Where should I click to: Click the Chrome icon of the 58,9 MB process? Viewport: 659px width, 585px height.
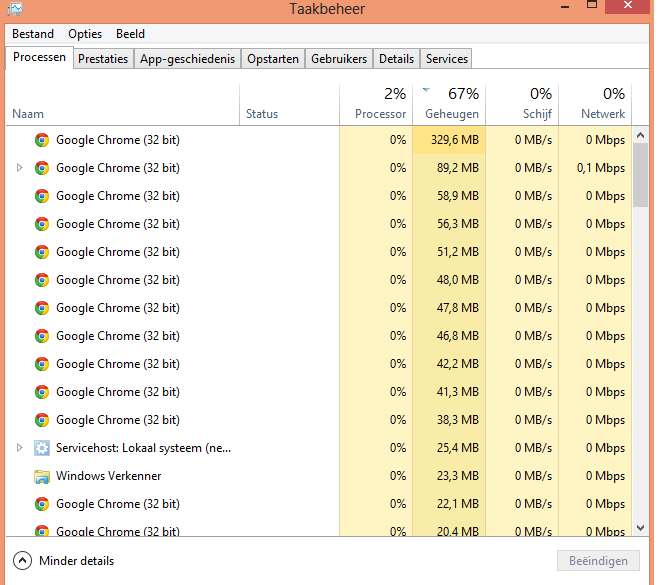click(42, 196)
